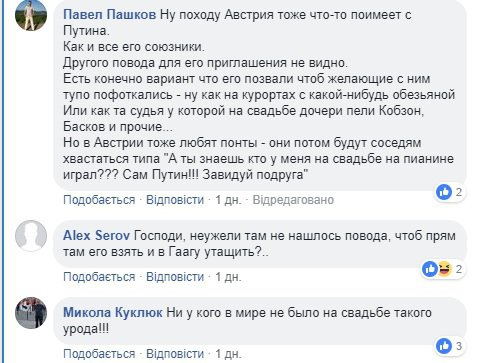
Task: Click the 1 дн. timestamp on Павел Пашков's comment
Action: pyautogui.click(x=228, y=200)
